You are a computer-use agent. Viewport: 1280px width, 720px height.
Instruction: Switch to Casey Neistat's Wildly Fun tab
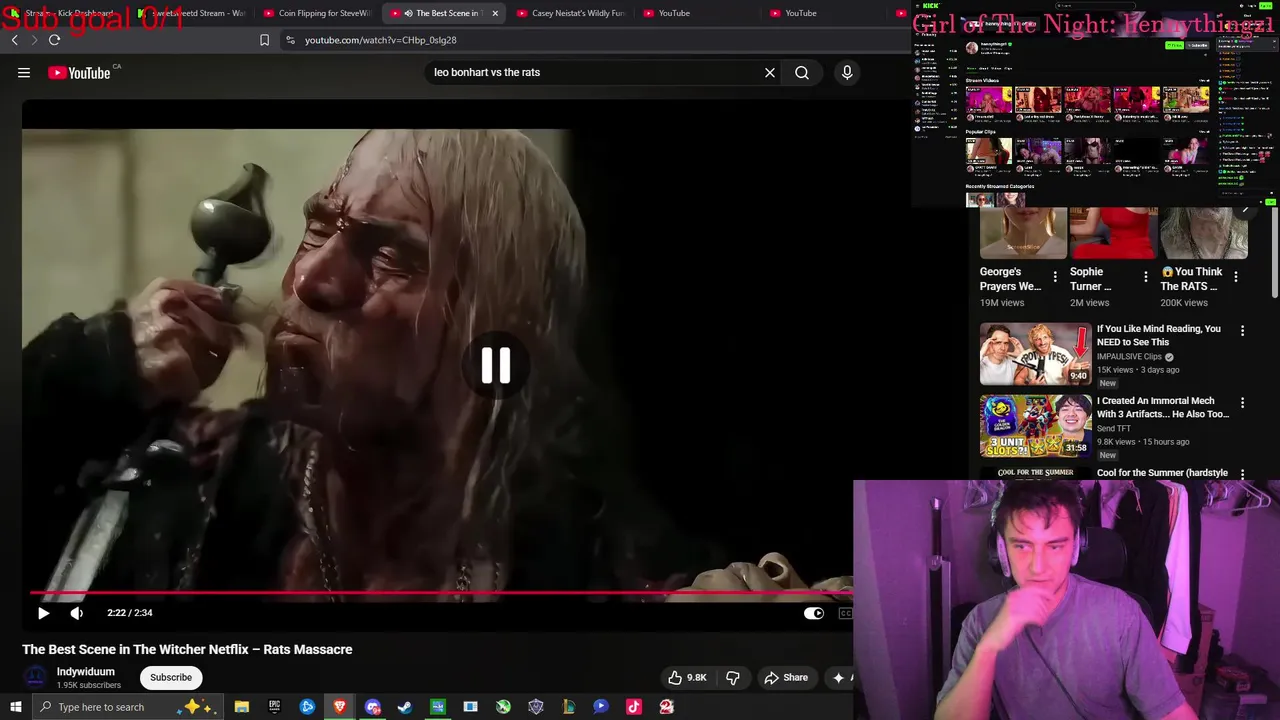(572, 13)
